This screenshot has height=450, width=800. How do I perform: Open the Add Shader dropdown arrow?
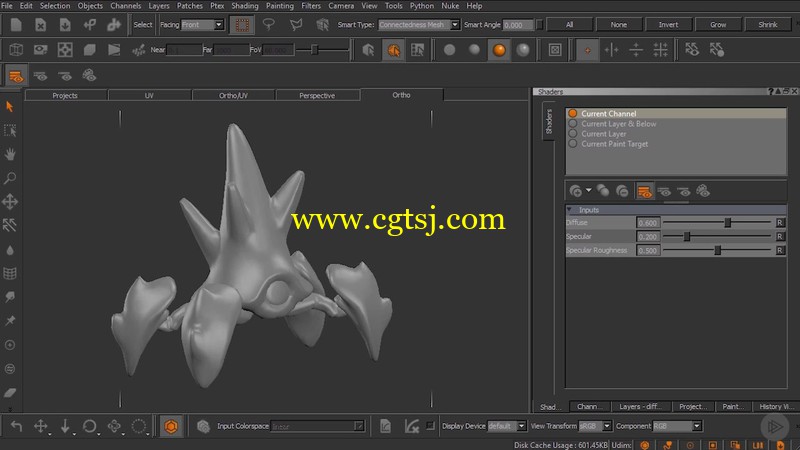(588, 190)
